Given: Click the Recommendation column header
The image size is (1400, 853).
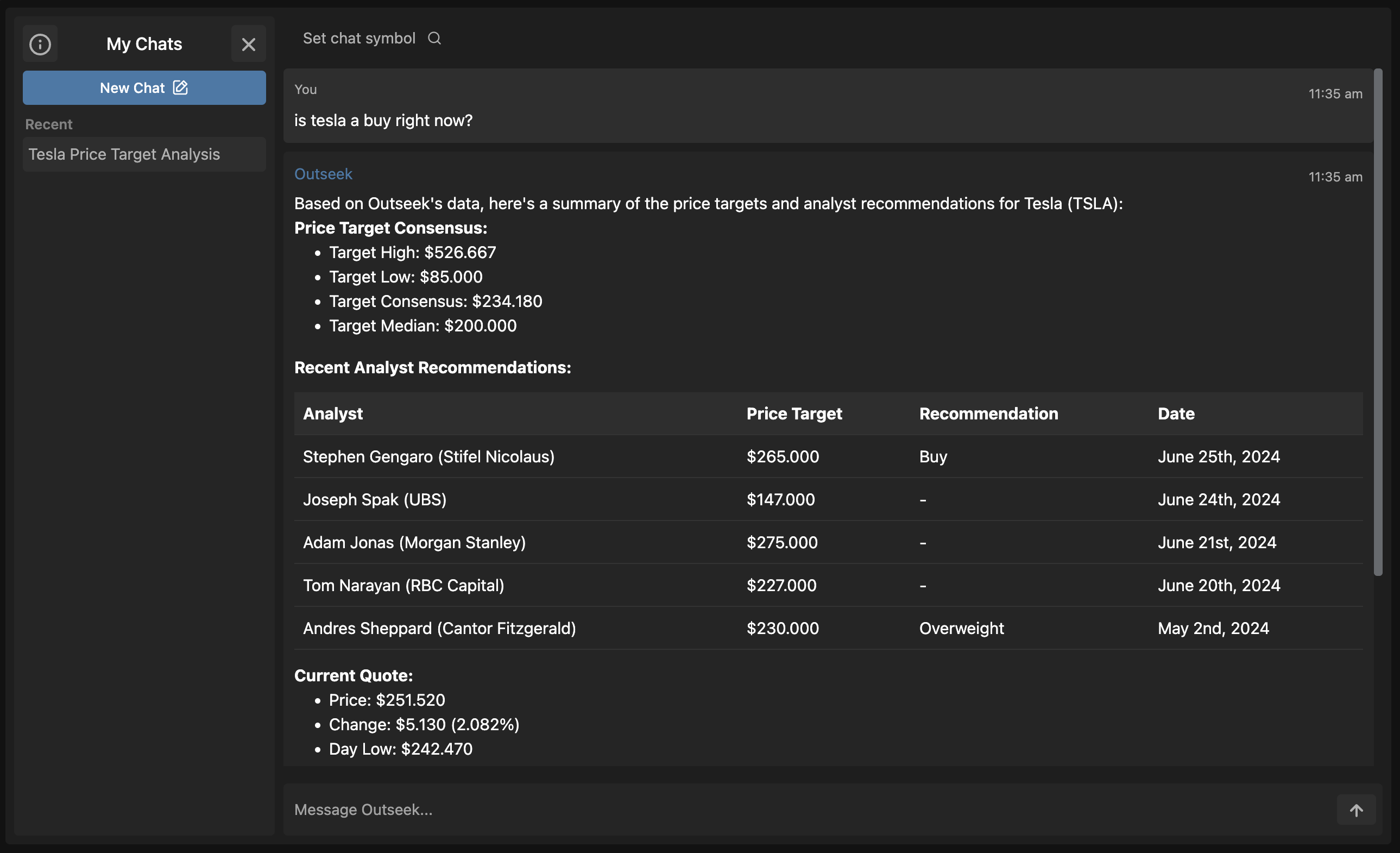Looking at the screenshot, I should pos(988,413).
